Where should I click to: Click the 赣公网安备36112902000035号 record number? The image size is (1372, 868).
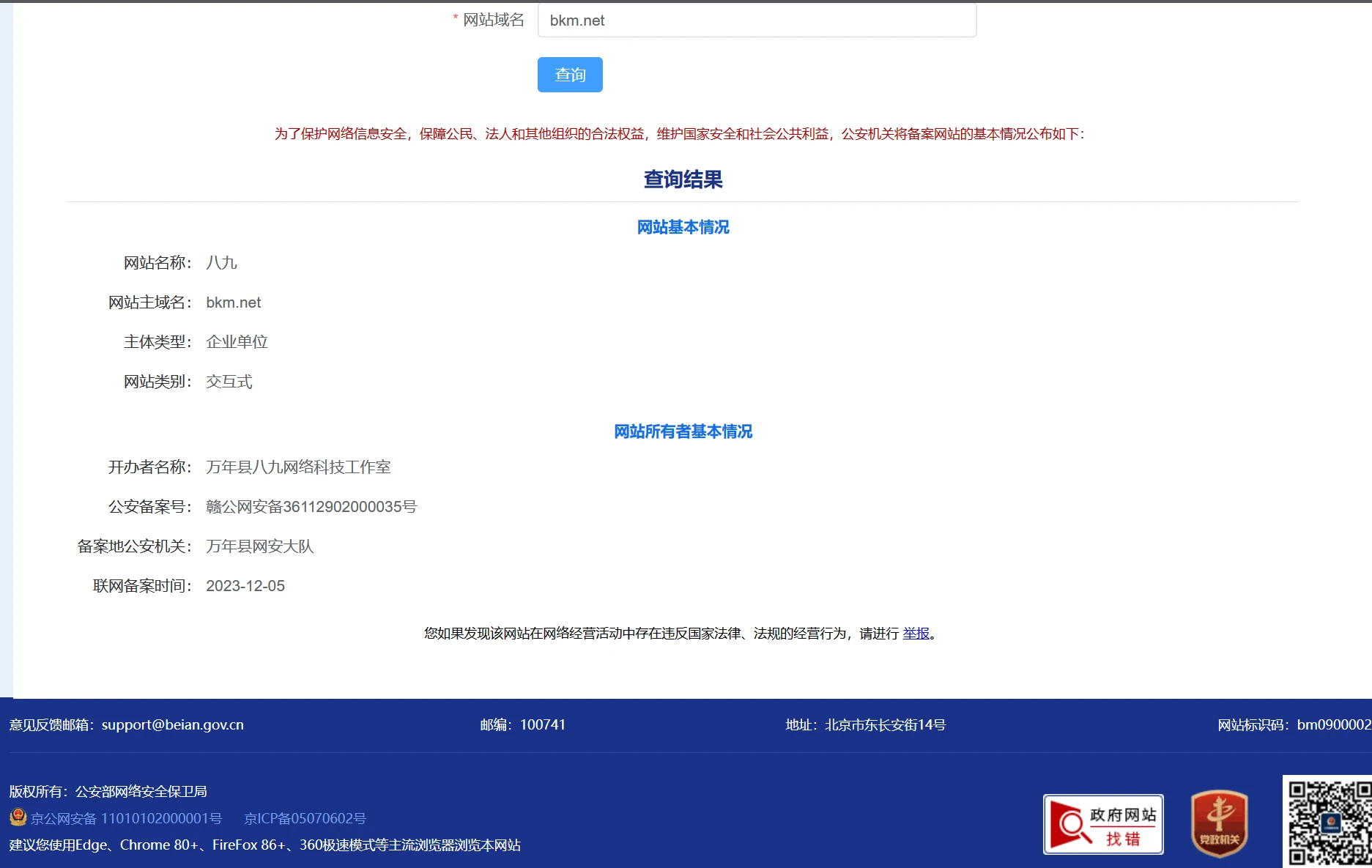point(311,507)
